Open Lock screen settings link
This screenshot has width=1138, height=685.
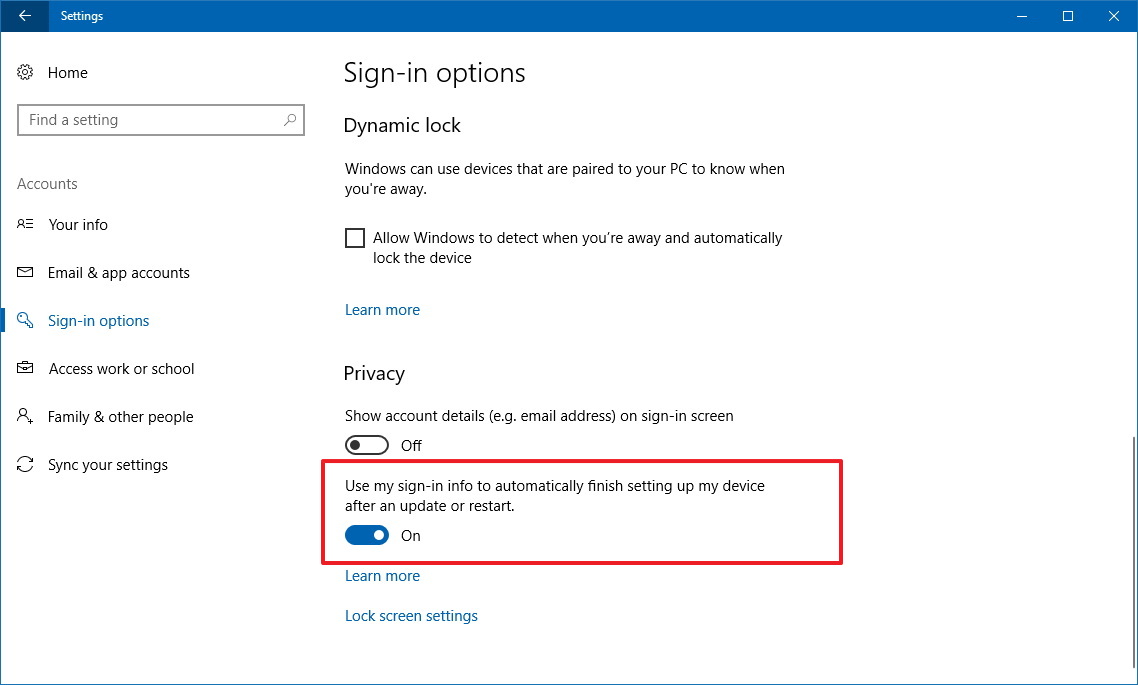pos(411,615)
